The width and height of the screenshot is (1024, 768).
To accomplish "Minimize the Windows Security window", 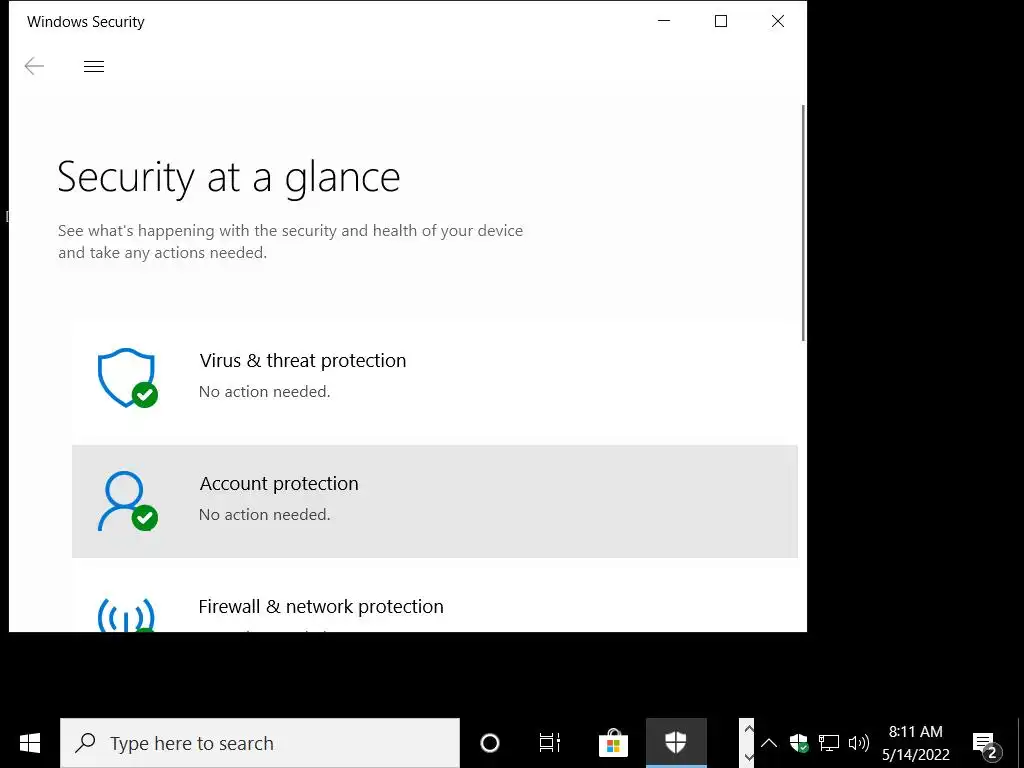I will 664,21.
